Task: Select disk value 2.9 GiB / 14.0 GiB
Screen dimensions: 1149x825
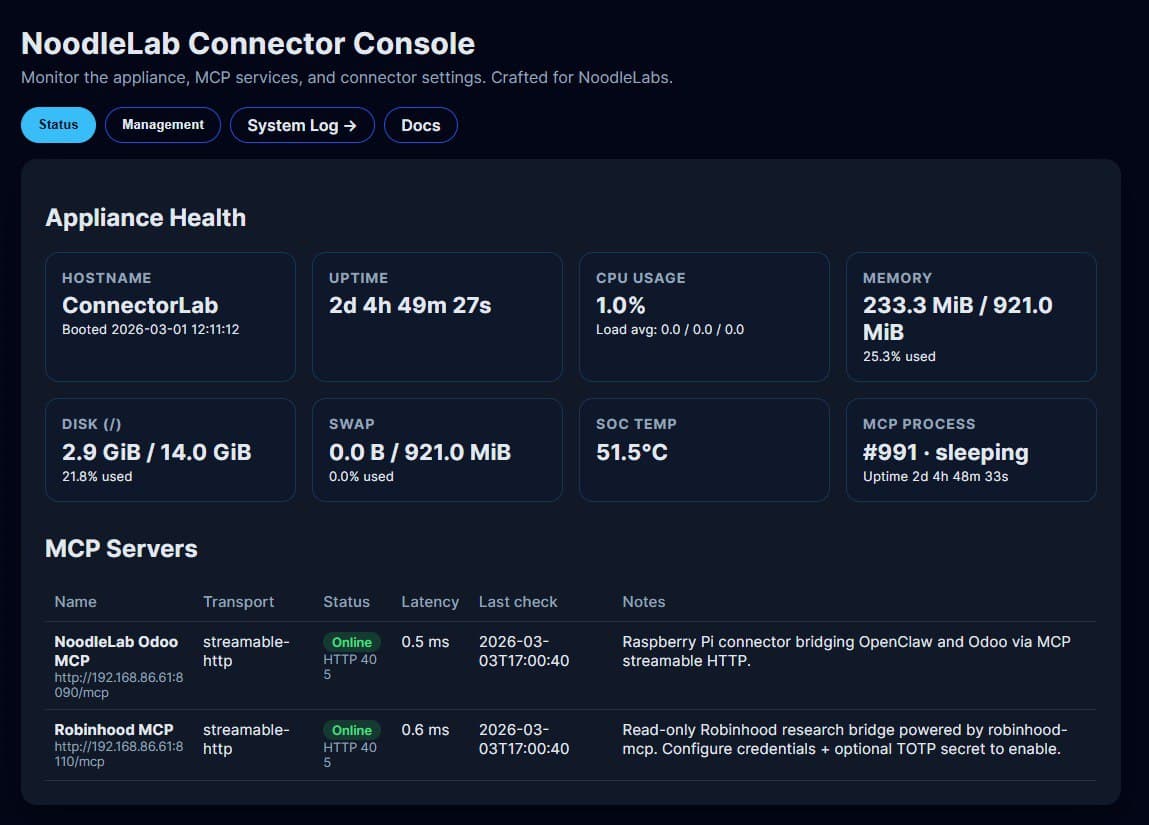Action: (156, 452)
